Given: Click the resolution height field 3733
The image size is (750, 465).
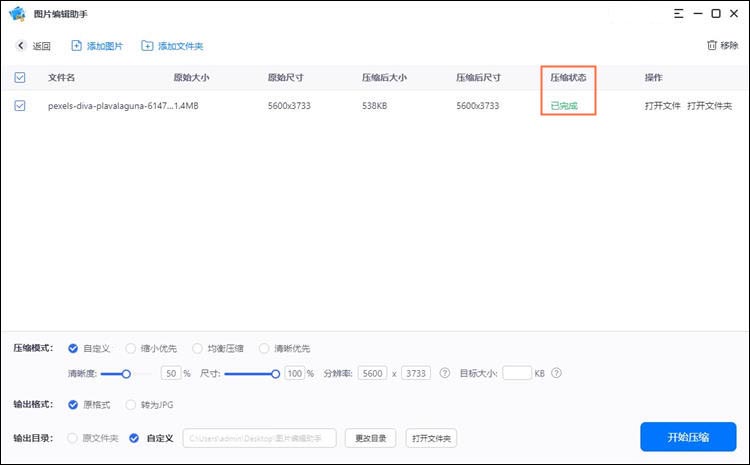Looking at the screenshot, I should pyautogui.click(x=416, y=373).
